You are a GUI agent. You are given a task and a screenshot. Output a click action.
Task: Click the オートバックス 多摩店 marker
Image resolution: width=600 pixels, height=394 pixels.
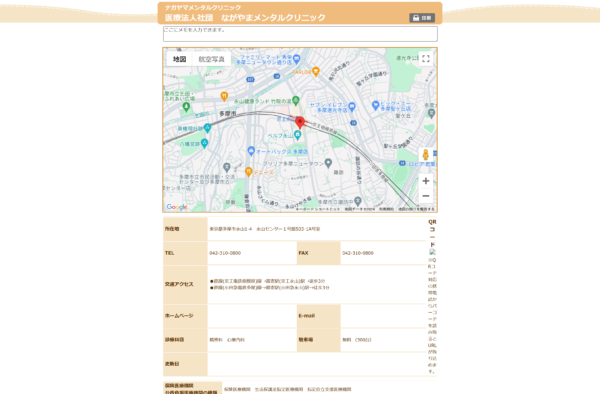pyautogui.click(x=251, y=151)
